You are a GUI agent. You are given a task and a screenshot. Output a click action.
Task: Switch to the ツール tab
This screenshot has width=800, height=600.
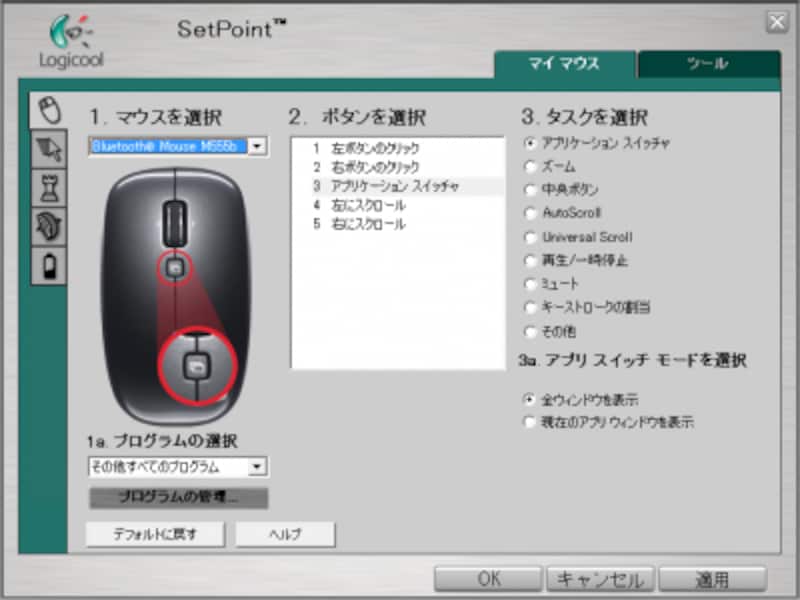[x=709, y=64]
